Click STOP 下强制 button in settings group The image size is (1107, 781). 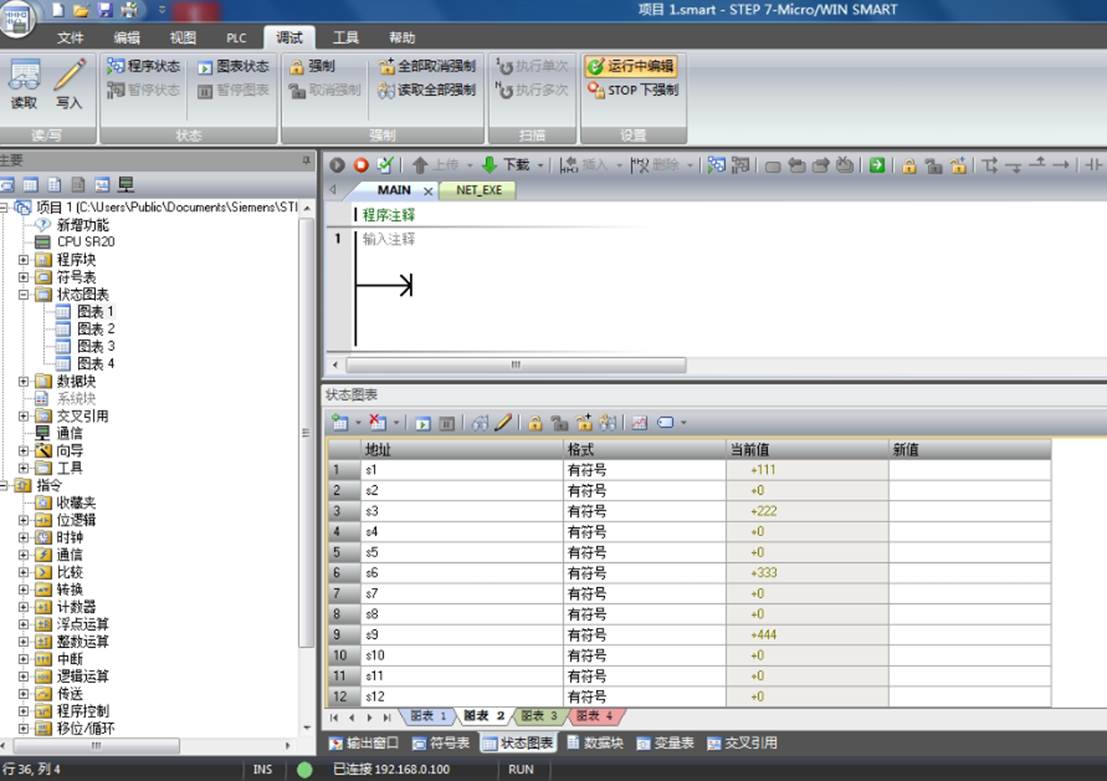[x=633, y=90]
